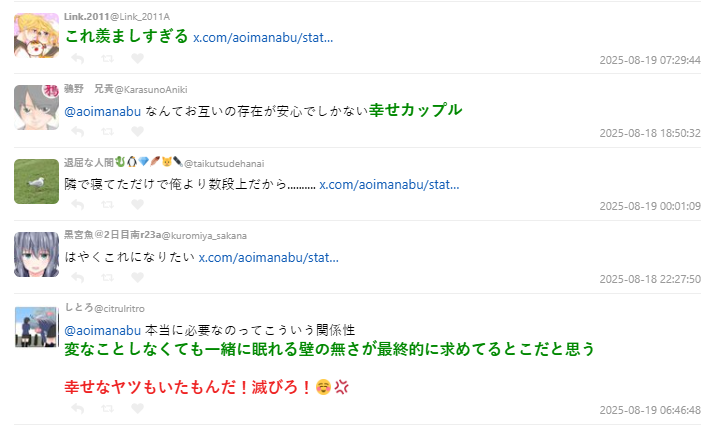714x426 pixels.
Task: Like the kuromiya_sakana tweet
Action: click(138, 277)
